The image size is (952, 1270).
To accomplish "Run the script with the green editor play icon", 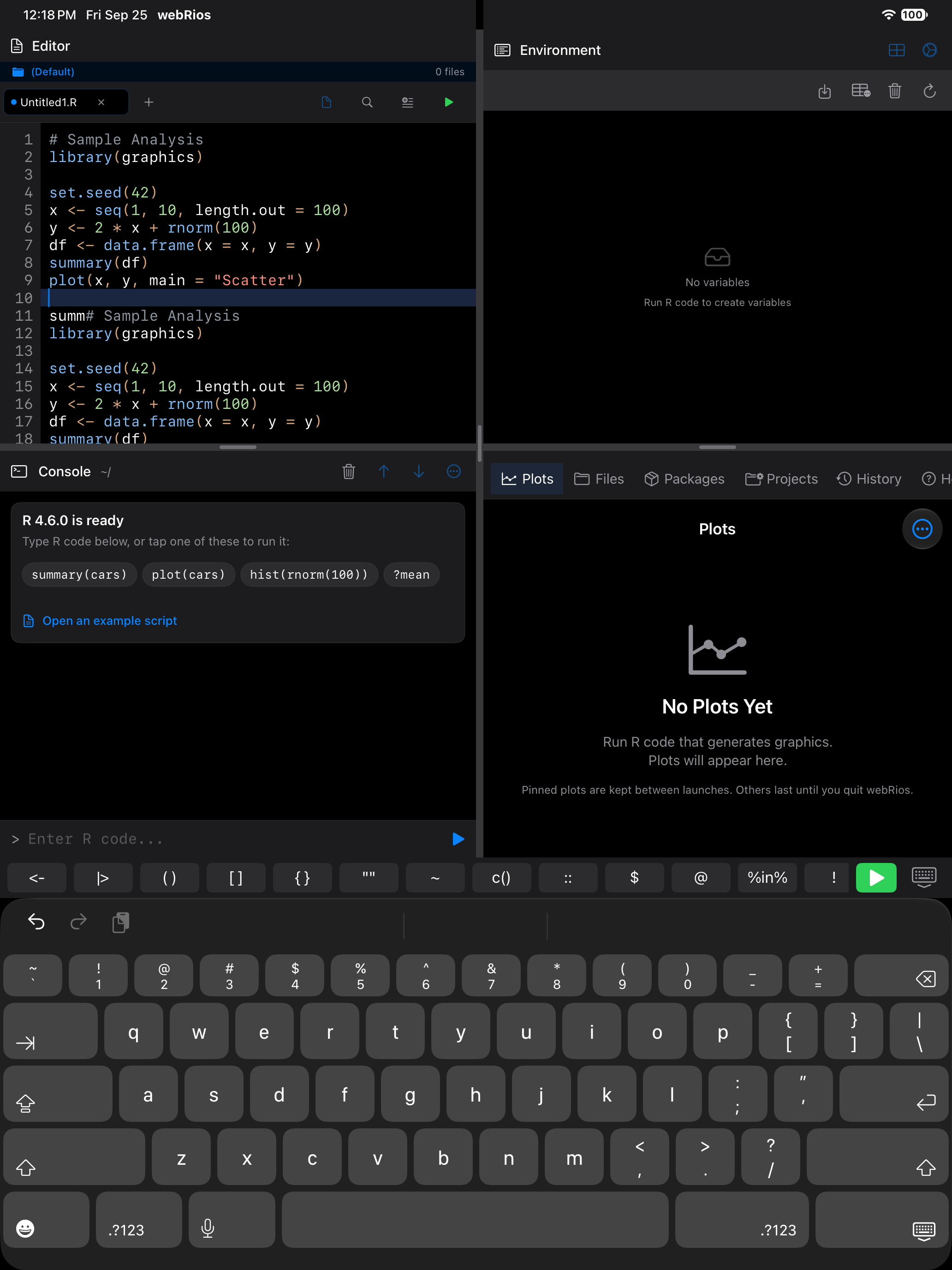I will [x=449, y=102].
